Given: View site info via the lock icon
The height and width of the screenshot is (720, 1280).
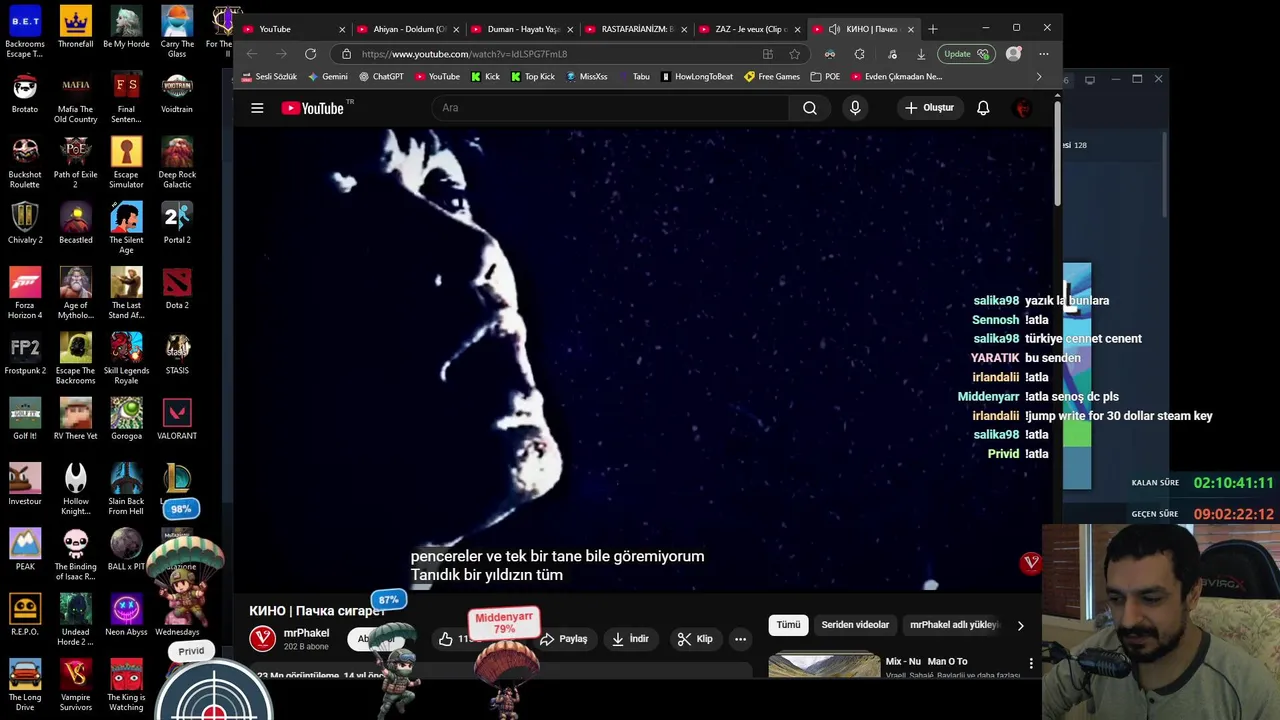Looking at the screenshot, I should click(347, 54).
